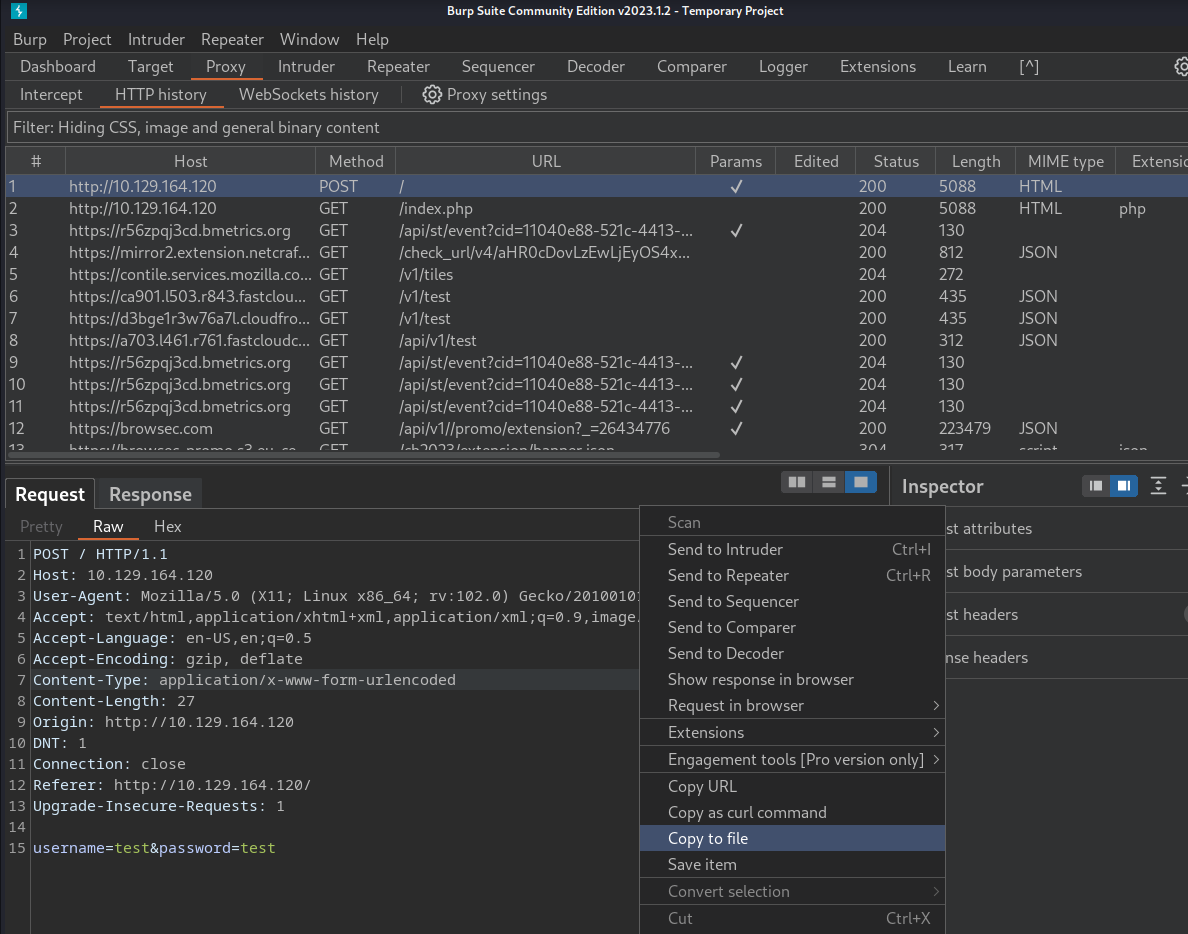Dock the Inspector panel on the right
This screenshot has width=1188, height=934.
(1124, 486)
